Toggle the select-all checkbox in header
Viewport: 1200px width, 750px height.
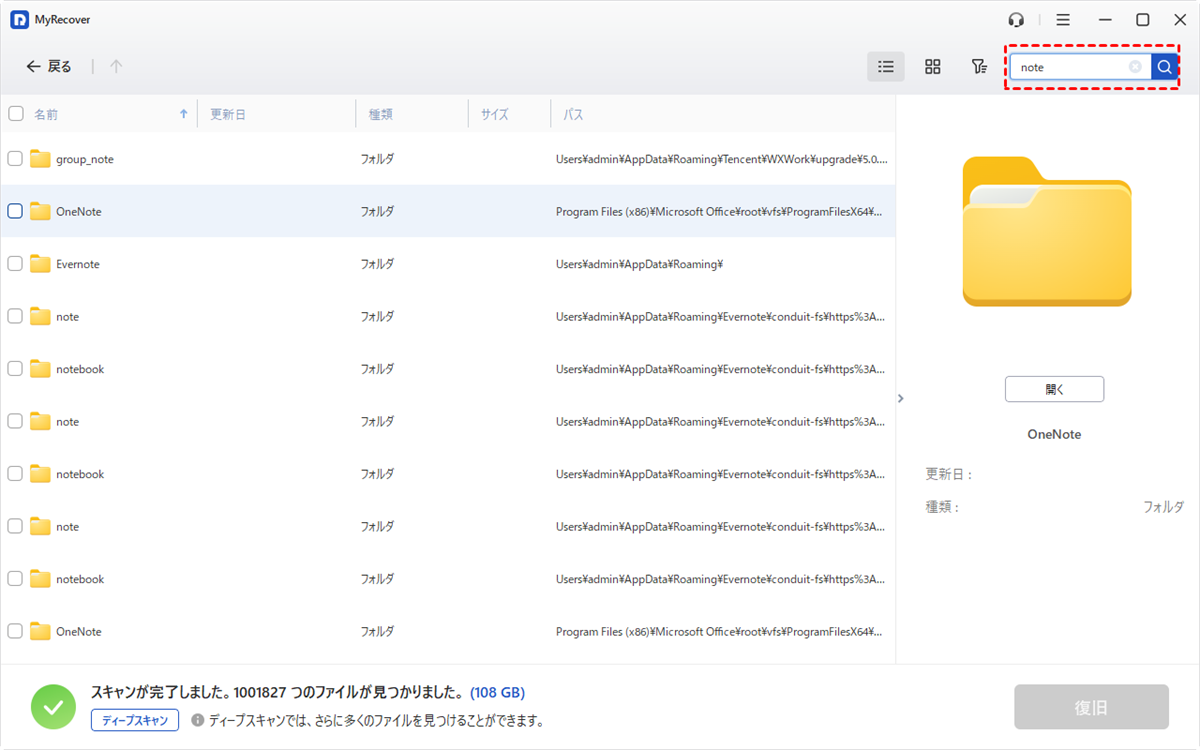pyautogui.click(x=16, y=114)
